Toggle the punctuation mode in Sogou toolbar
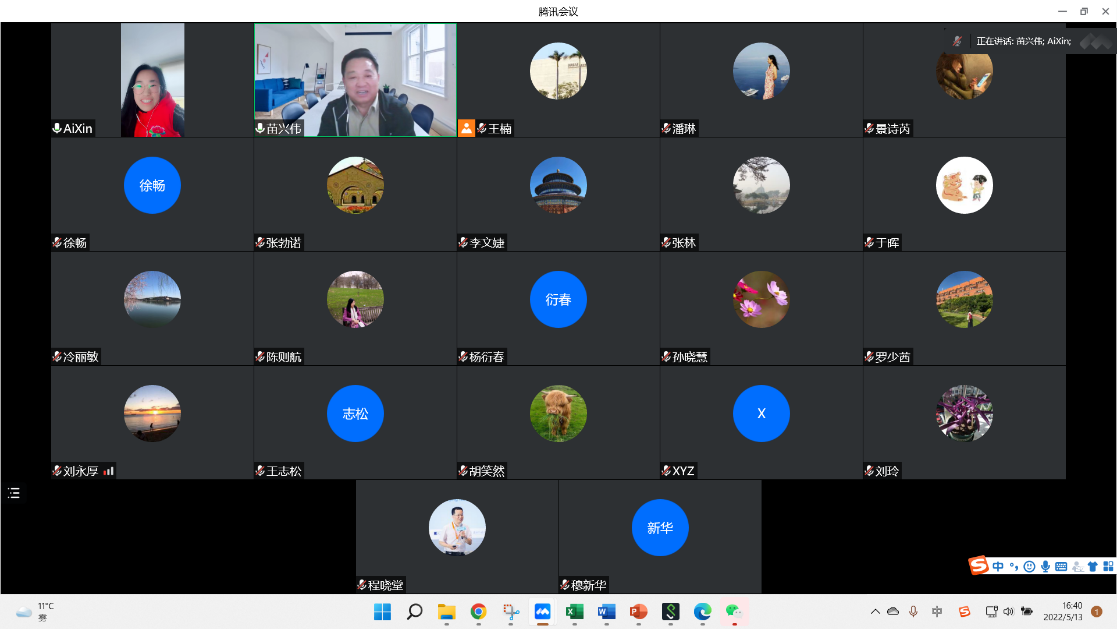This screenshot has height=629, width=1117. pyautogui.click(x=1013, y=567)
